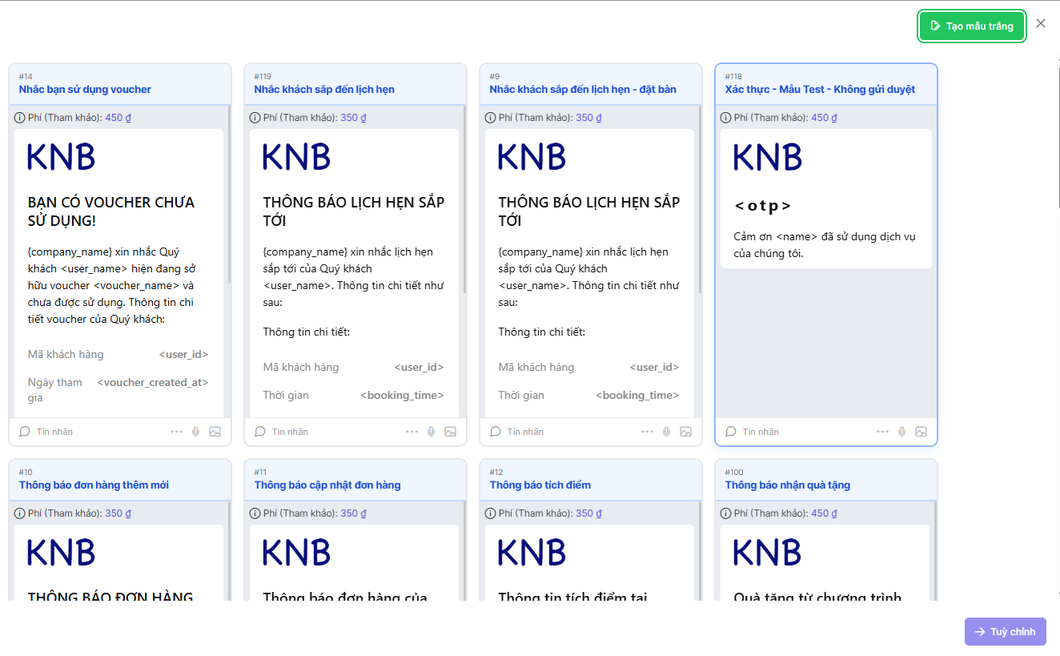The image size is (1060, 656).
Task: Click heading BẠN CÓ VOUCHER CHƯA SỬ DỤNG!
Action: 111,212
